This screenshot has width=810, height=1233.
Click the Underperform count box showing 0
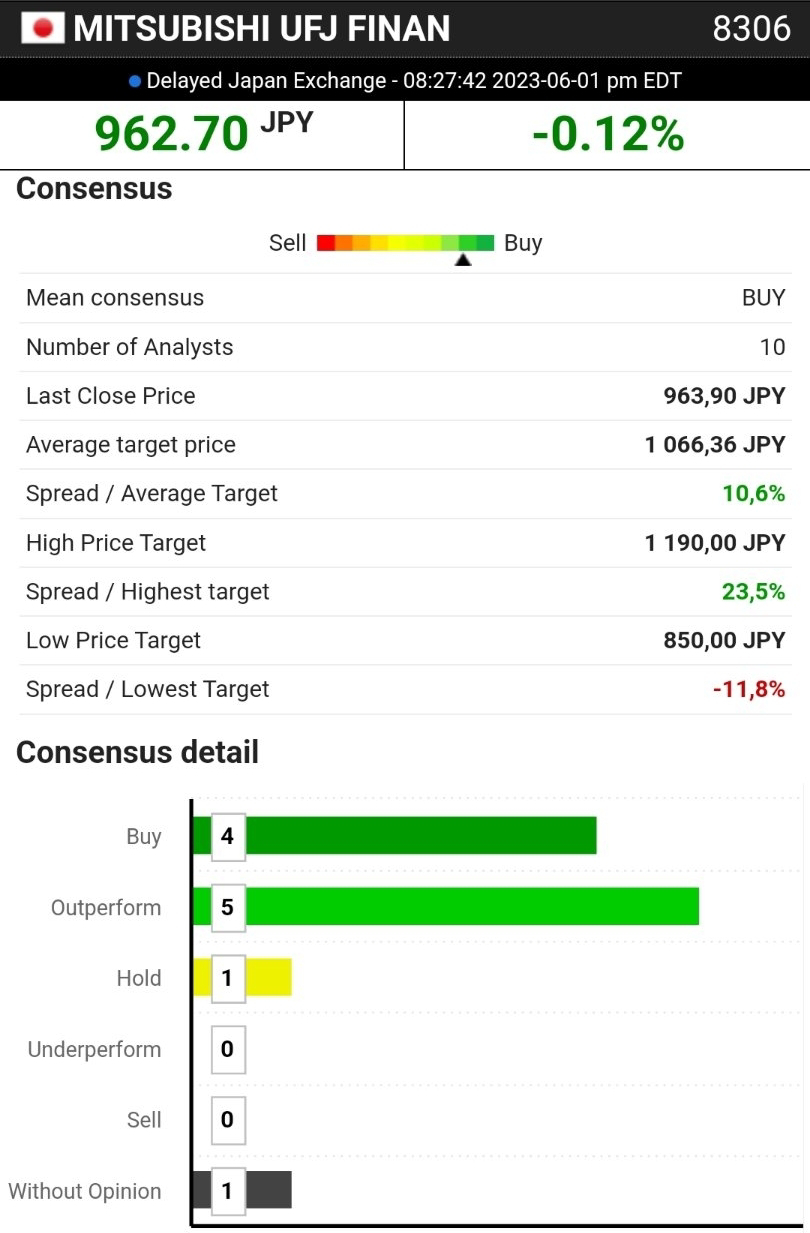tap(228, 1049)
